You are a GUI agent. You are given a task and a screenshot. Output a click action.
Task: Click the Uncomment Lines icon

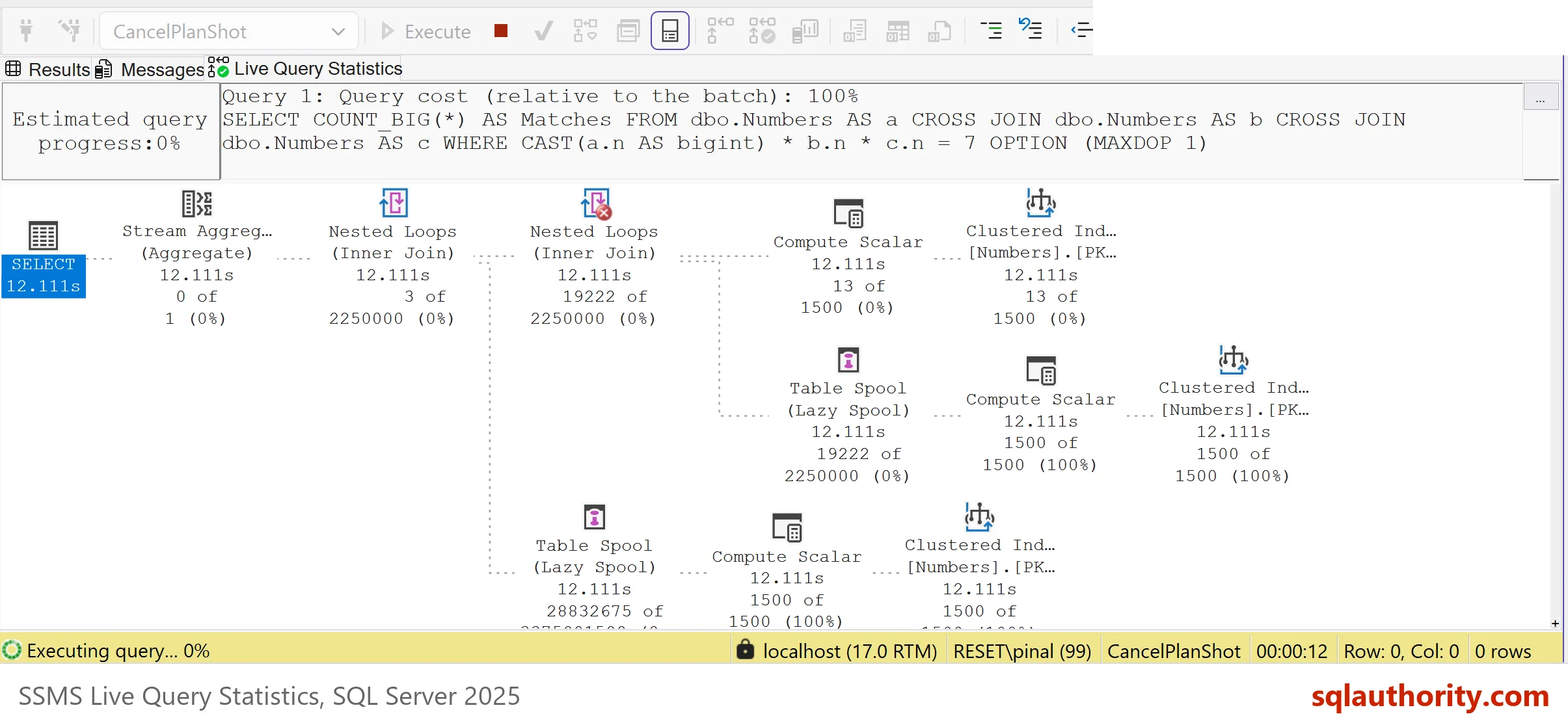(x=1031, y=29)
